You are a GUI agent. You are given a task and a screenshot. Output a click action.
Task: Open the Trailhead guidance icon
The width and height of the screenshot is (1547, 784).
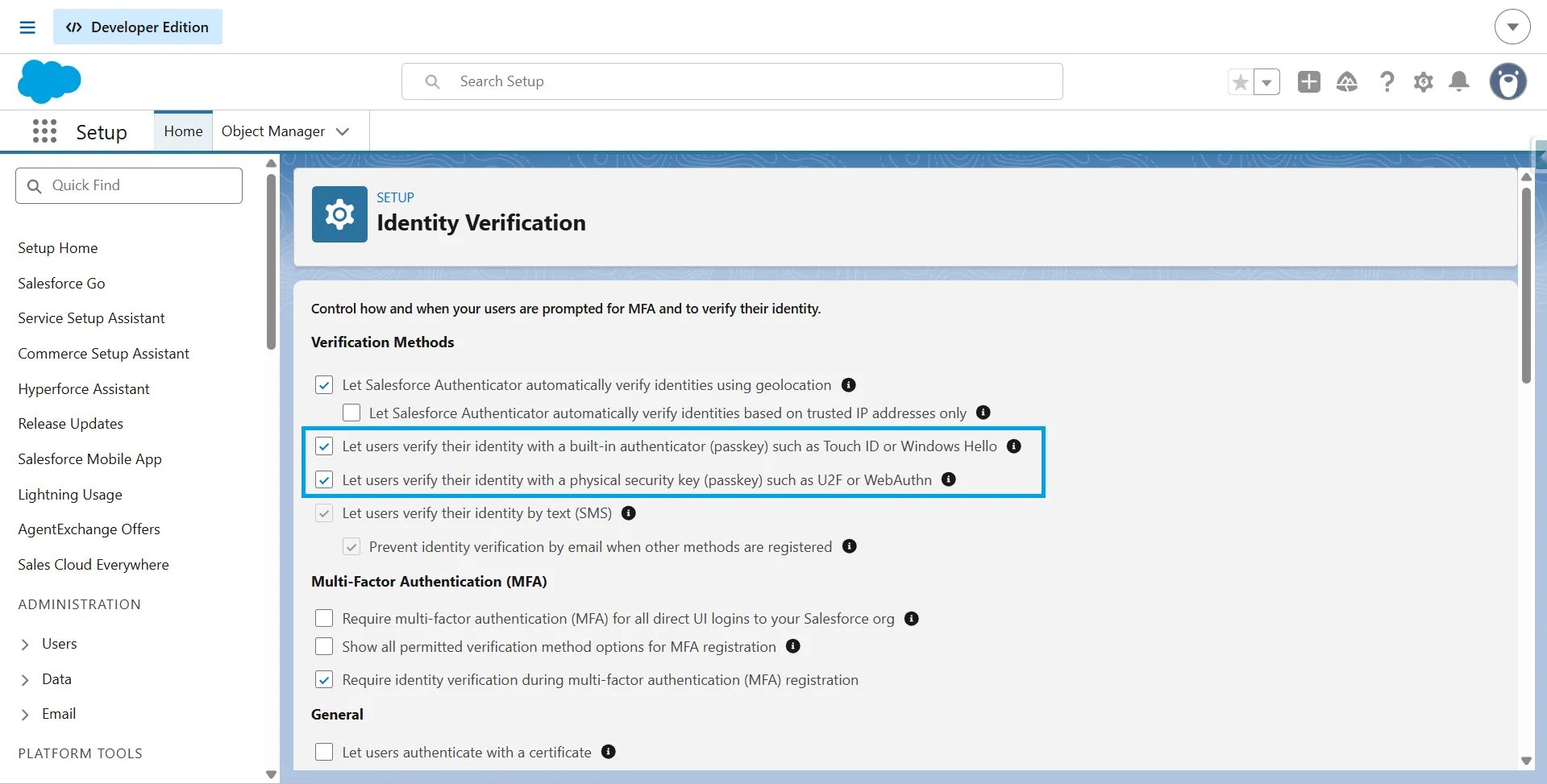[x=1347, y=82]
